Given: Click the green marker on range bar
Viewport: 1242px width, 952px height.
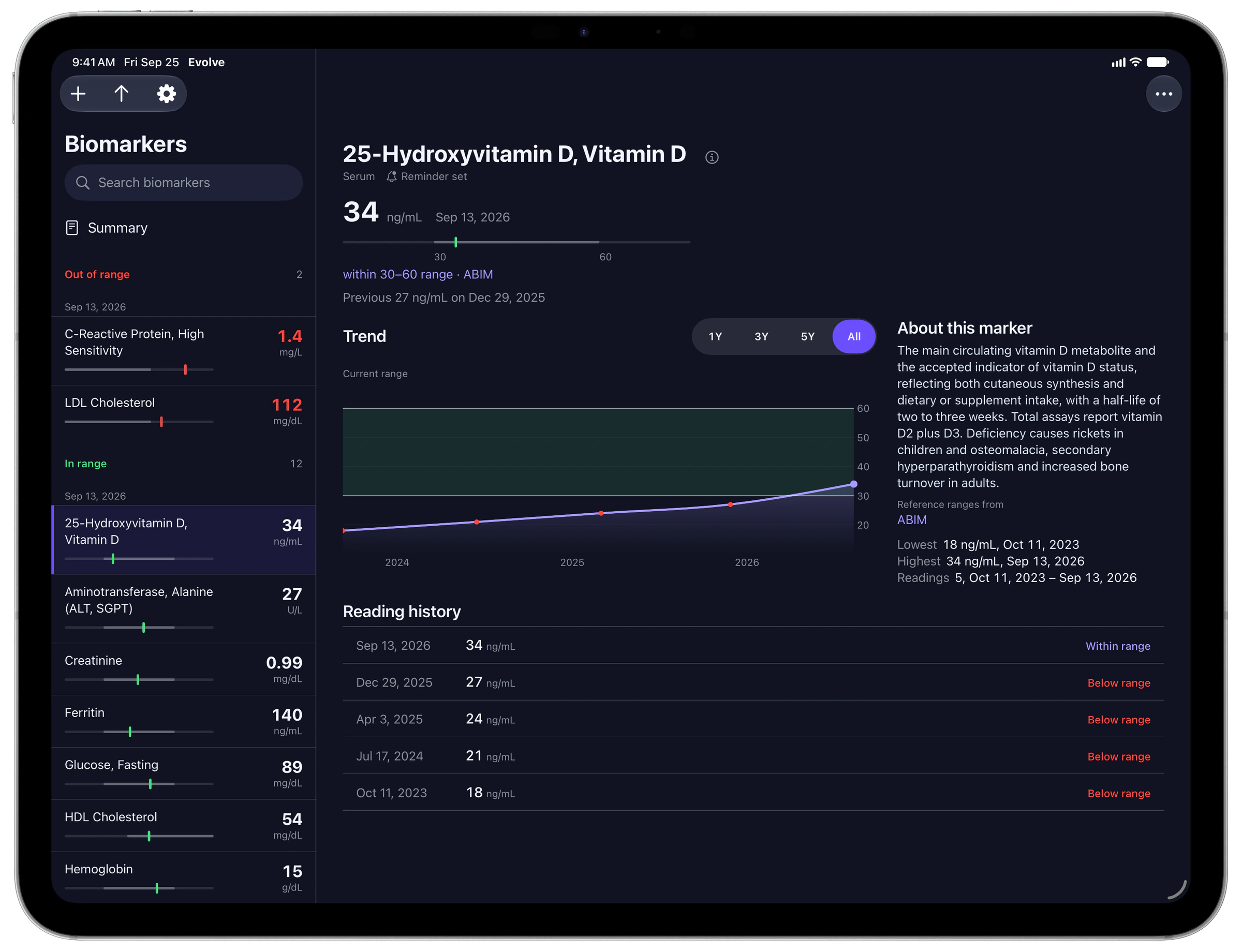Looking at the screenshot, I should click(455, 243).
